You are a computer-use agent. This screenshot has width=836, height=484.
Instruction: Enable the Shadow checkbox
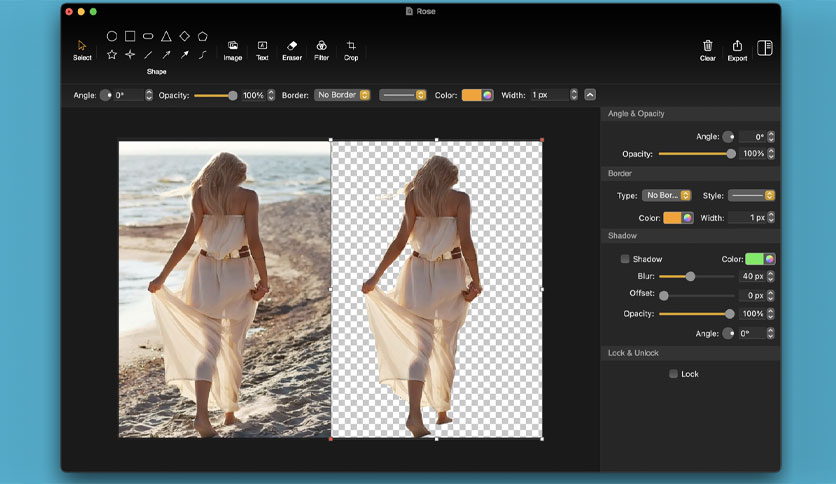pyautogui.click(x=624, y=259)
